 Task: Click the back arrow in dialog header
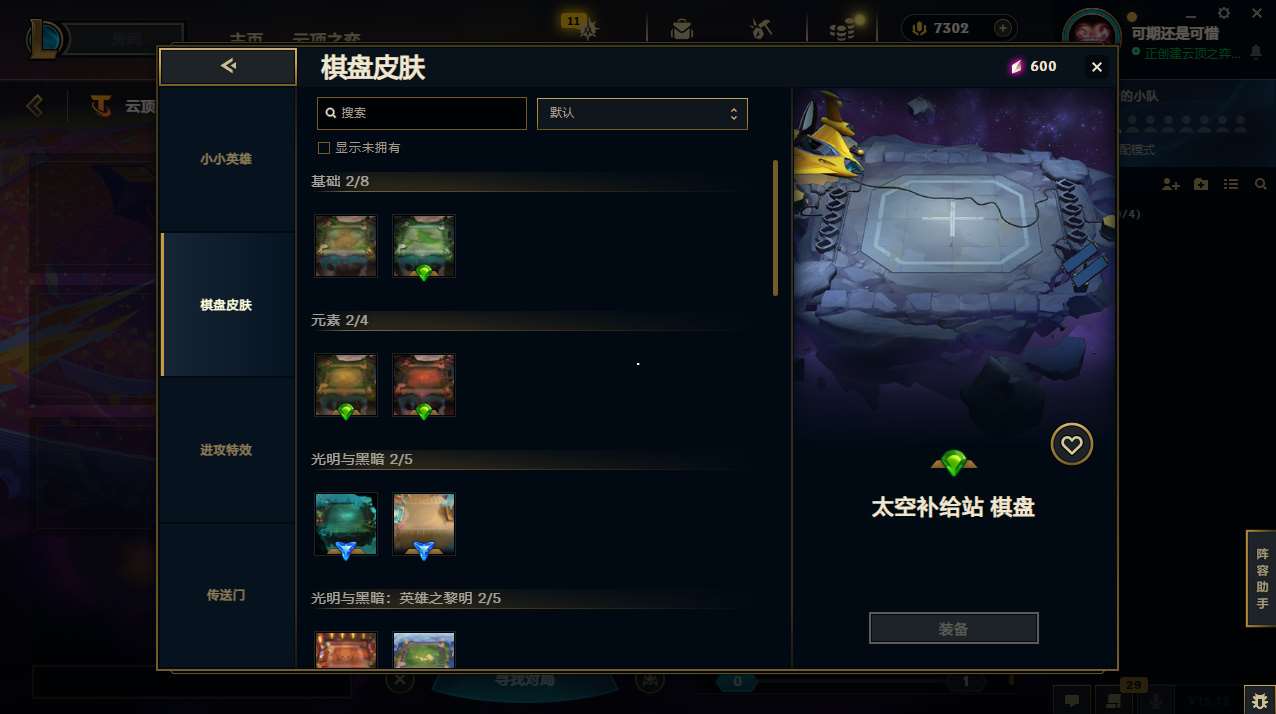point(228,66)
